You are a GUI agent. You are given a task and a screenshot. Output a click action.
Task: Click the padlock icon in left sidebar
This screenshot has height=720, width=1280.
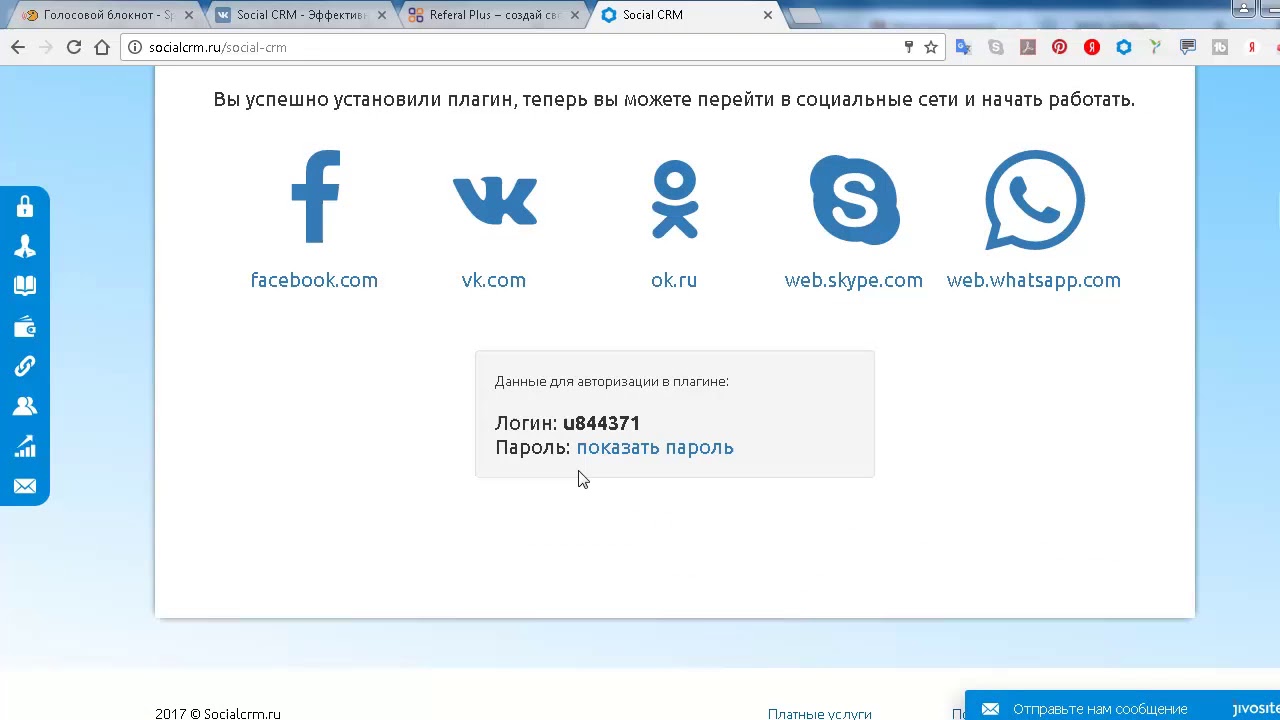tap(25, 207)
